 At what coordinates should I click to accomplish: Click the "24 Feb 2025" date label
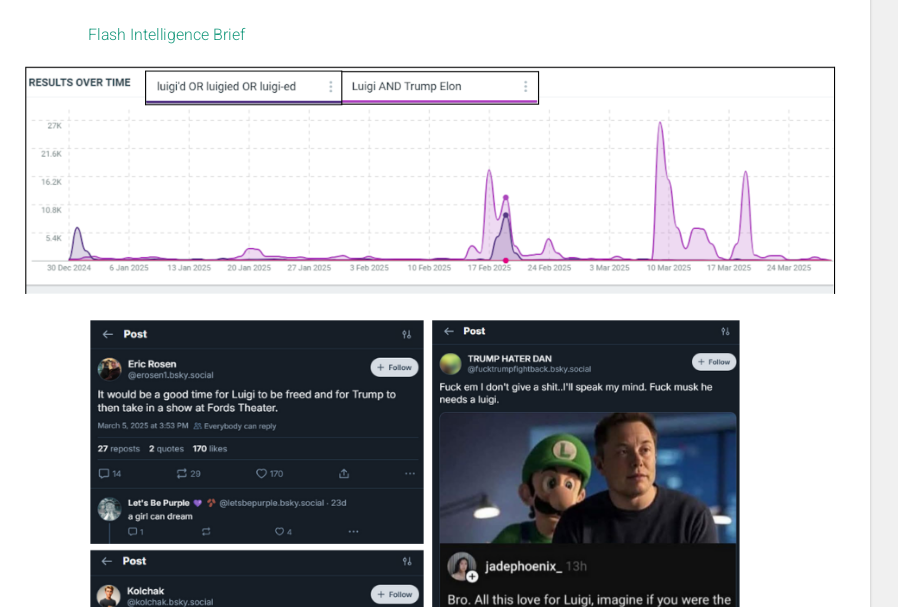(x=549, y=268)
